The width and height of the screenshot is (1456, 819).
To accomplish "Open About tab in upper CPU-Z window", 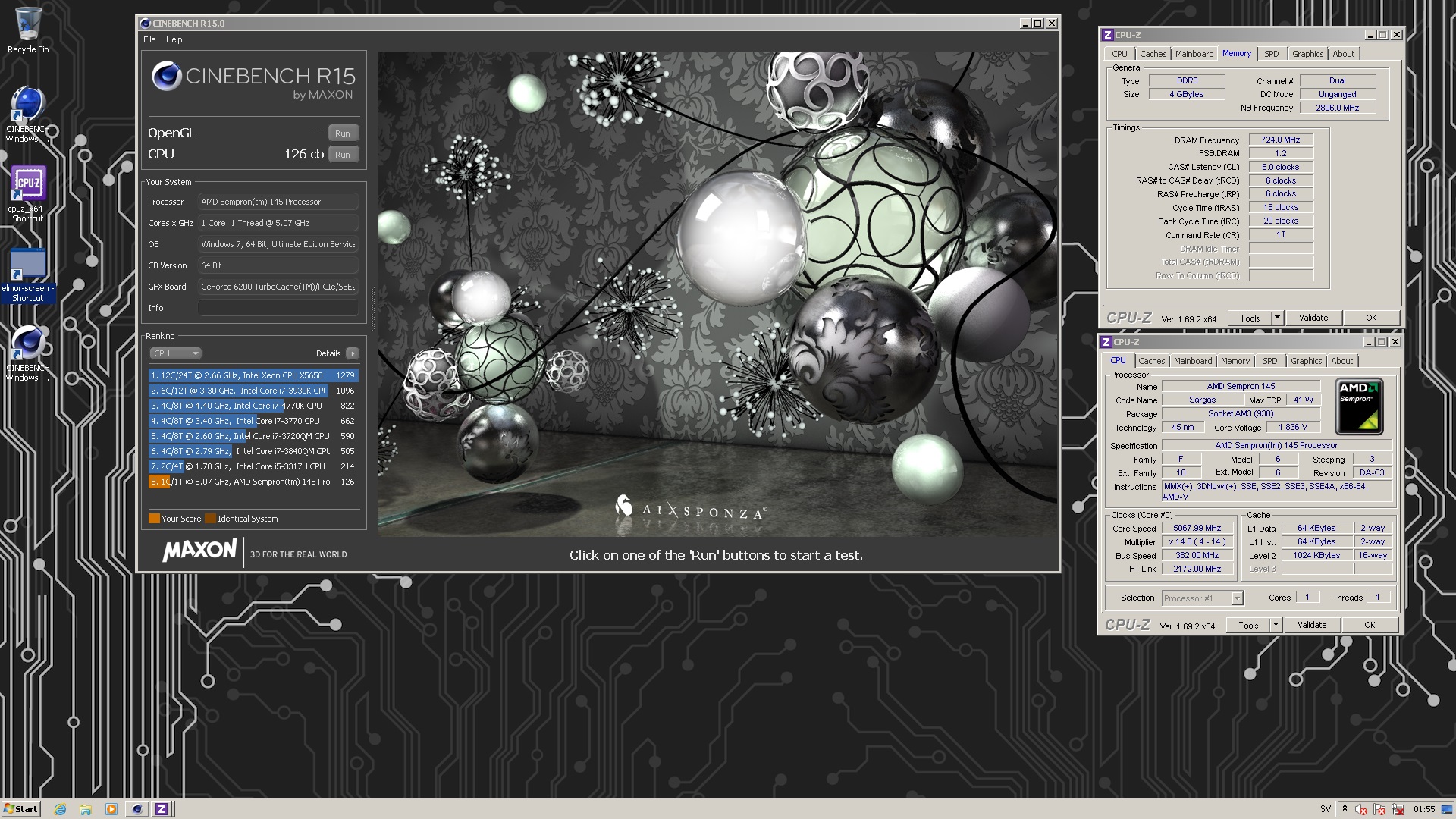I will [1344, 54].
